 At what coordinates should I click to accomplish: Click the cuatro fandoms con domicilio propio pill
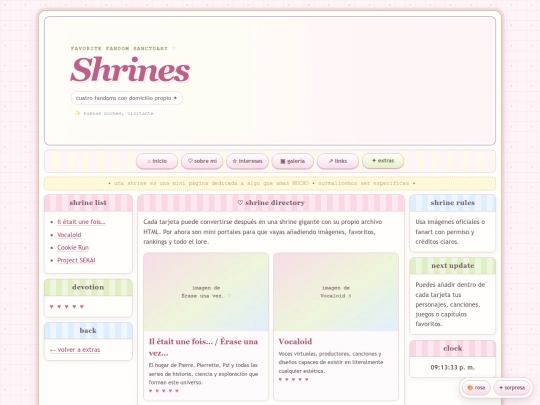point(126,98)
